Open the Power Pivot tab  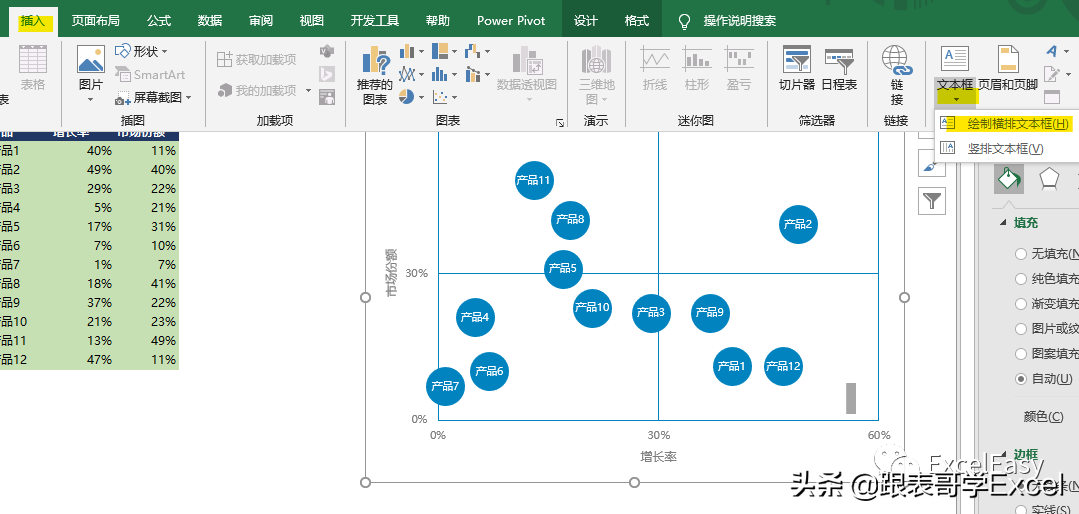(511, 21)
